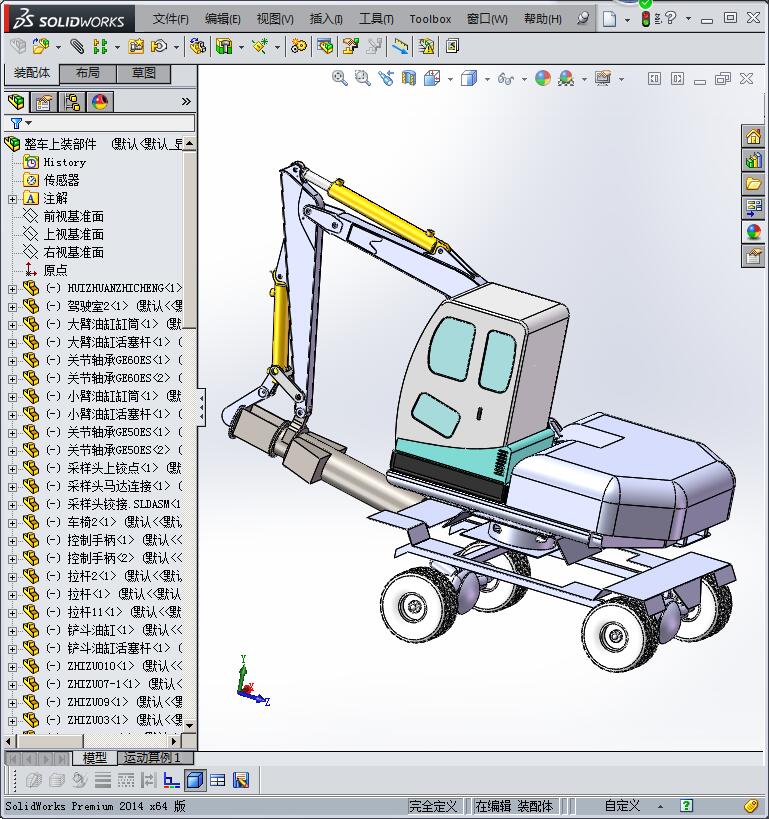Click the Move Component icon

pos(159,46)
